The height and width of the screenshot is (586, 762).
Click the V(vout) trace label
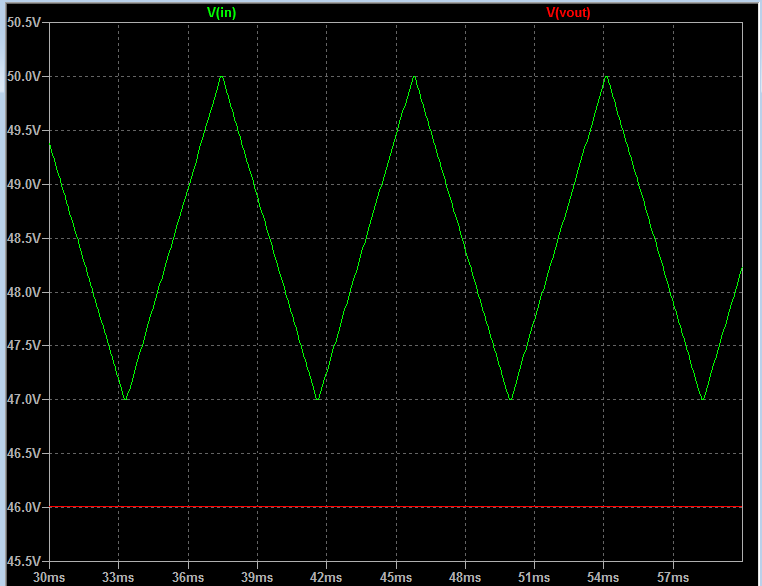568,13
